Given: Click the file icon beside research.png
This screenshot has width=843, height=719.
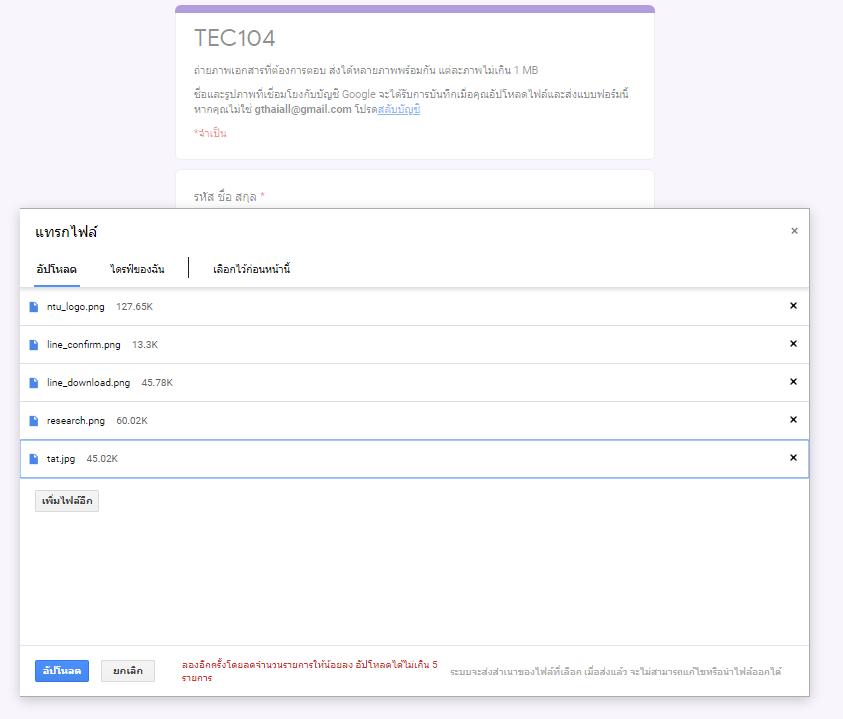Looking at the screenshot, I should [x=34, y=421].
